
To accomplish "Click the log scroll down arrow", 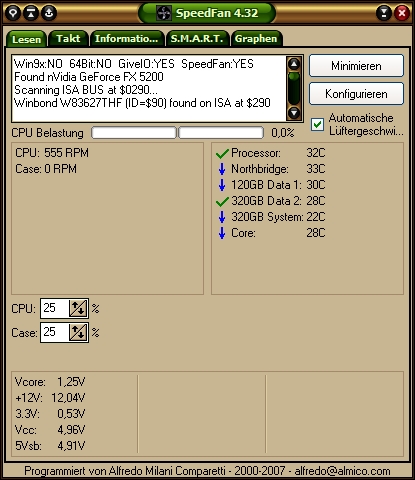I will point(294,113).
